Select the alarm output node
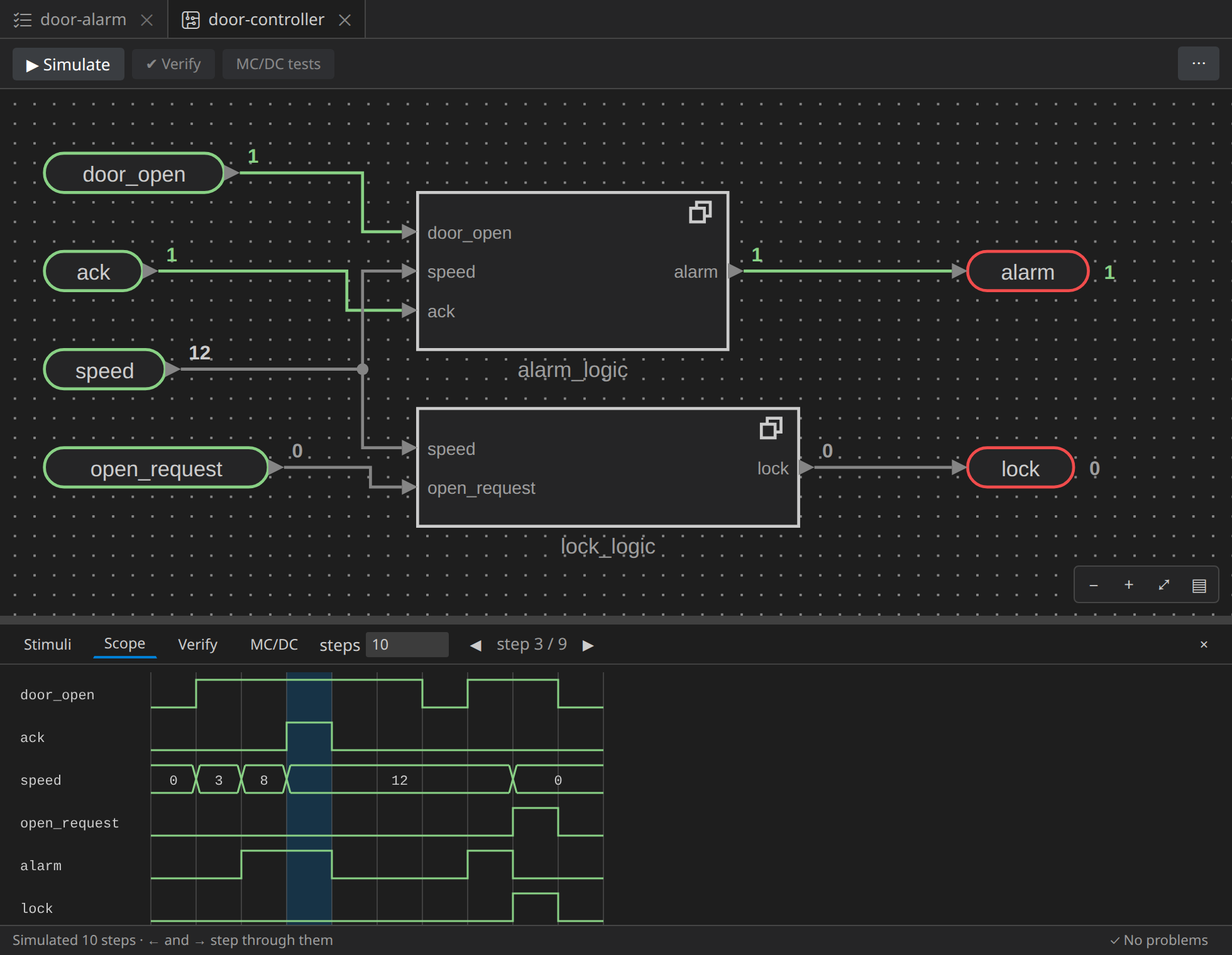The width and height of the screenshot is (1232, 955). tap(1028, 271)
